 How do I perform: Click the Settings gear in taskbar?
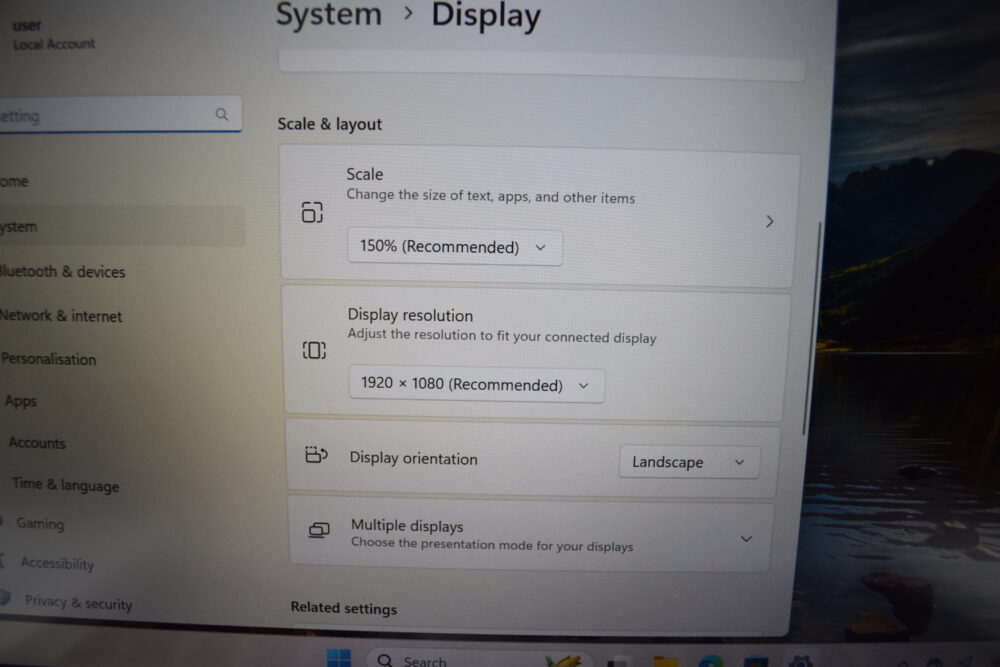pyautogui.click(x=801, y=661)
